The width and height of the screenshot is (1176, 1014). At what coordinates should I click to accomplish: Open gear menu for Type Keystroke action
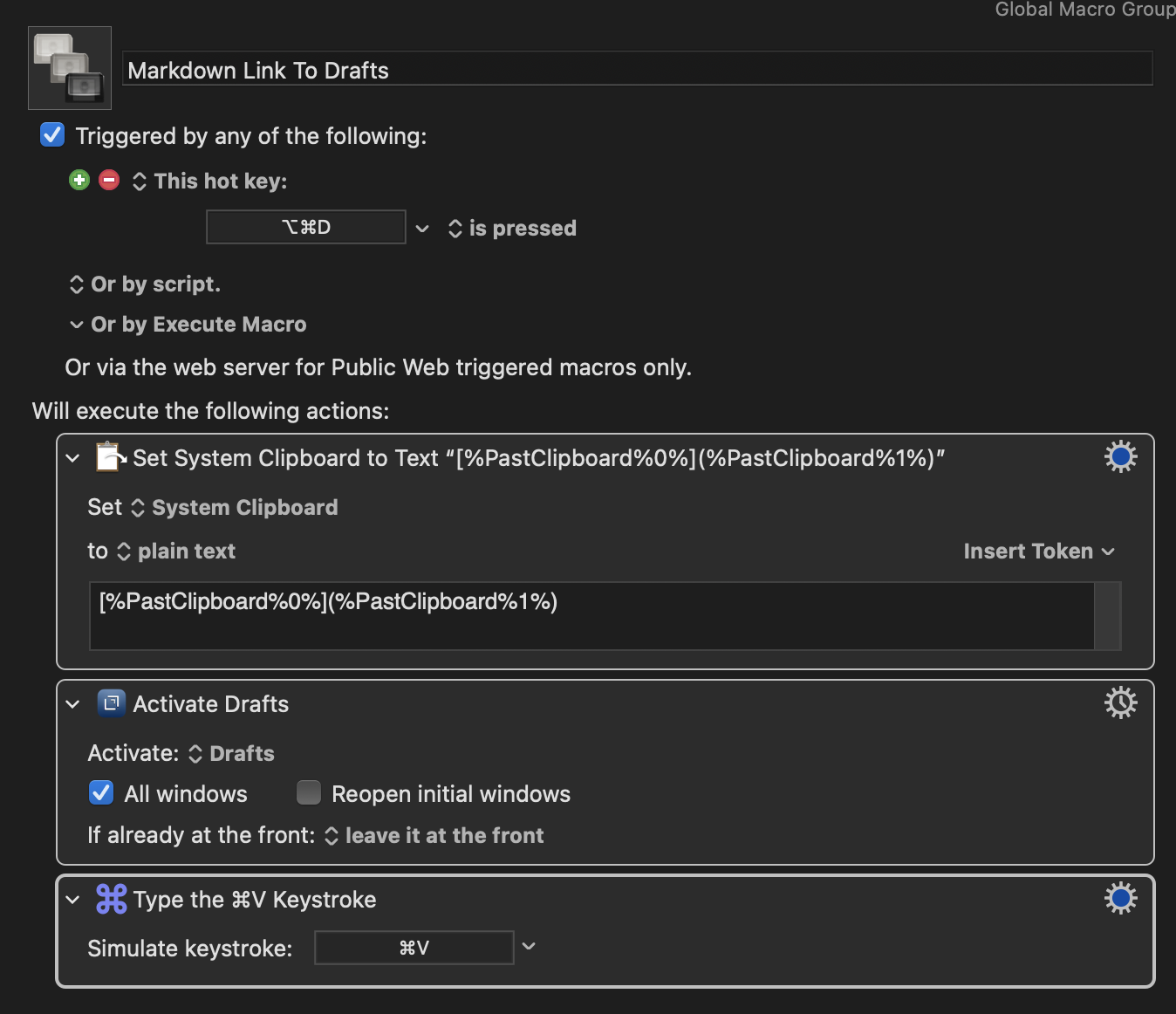1120,898
